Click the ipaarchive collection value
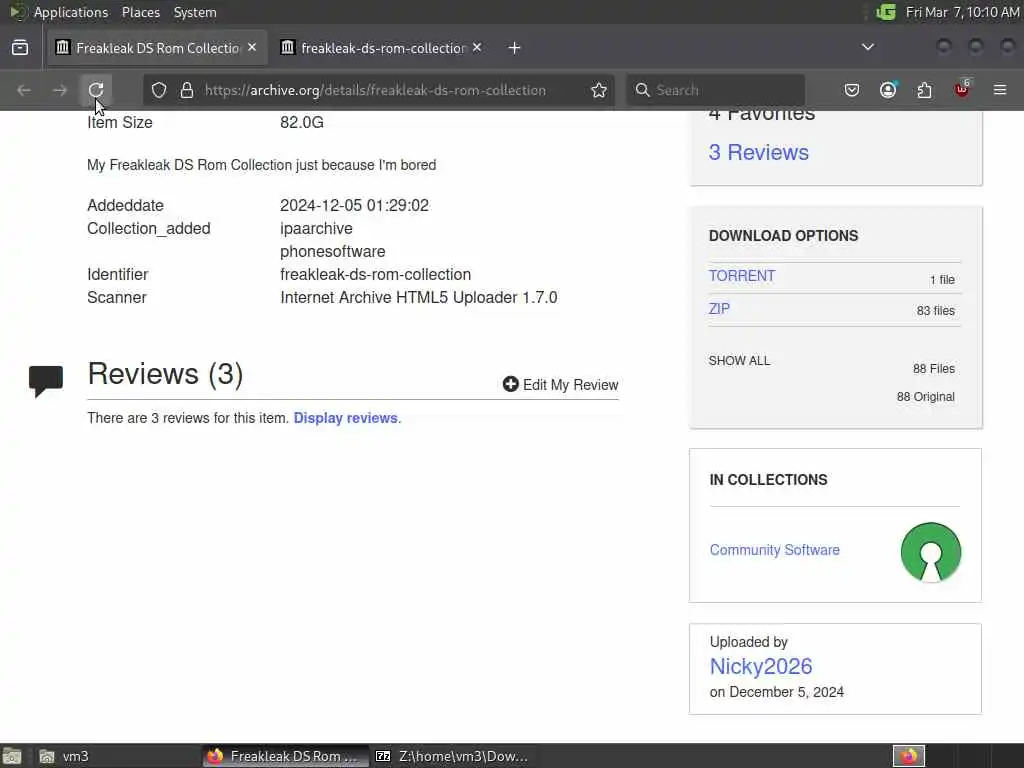The width and height of the screenshot is (1024, 768). [316, 229]
